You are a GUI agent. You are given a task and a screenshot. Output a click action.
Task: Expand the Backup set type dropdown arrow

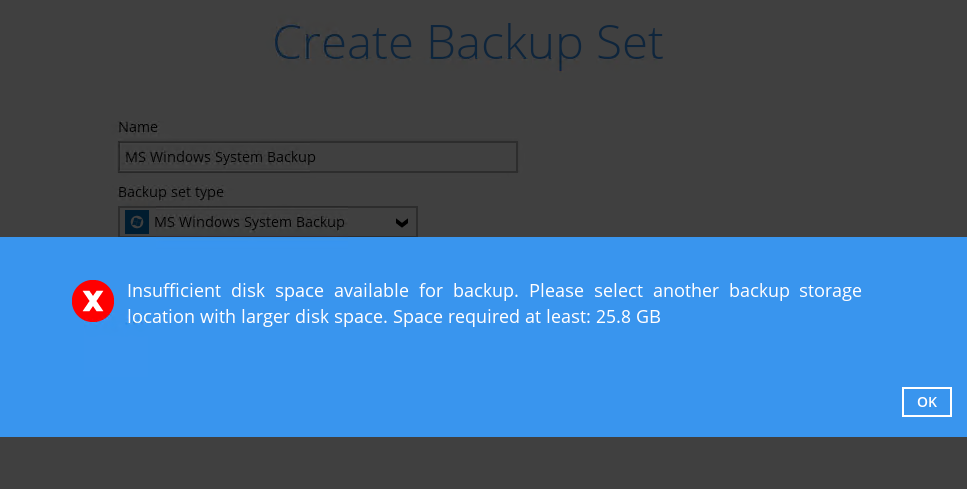tap(402, 222)
